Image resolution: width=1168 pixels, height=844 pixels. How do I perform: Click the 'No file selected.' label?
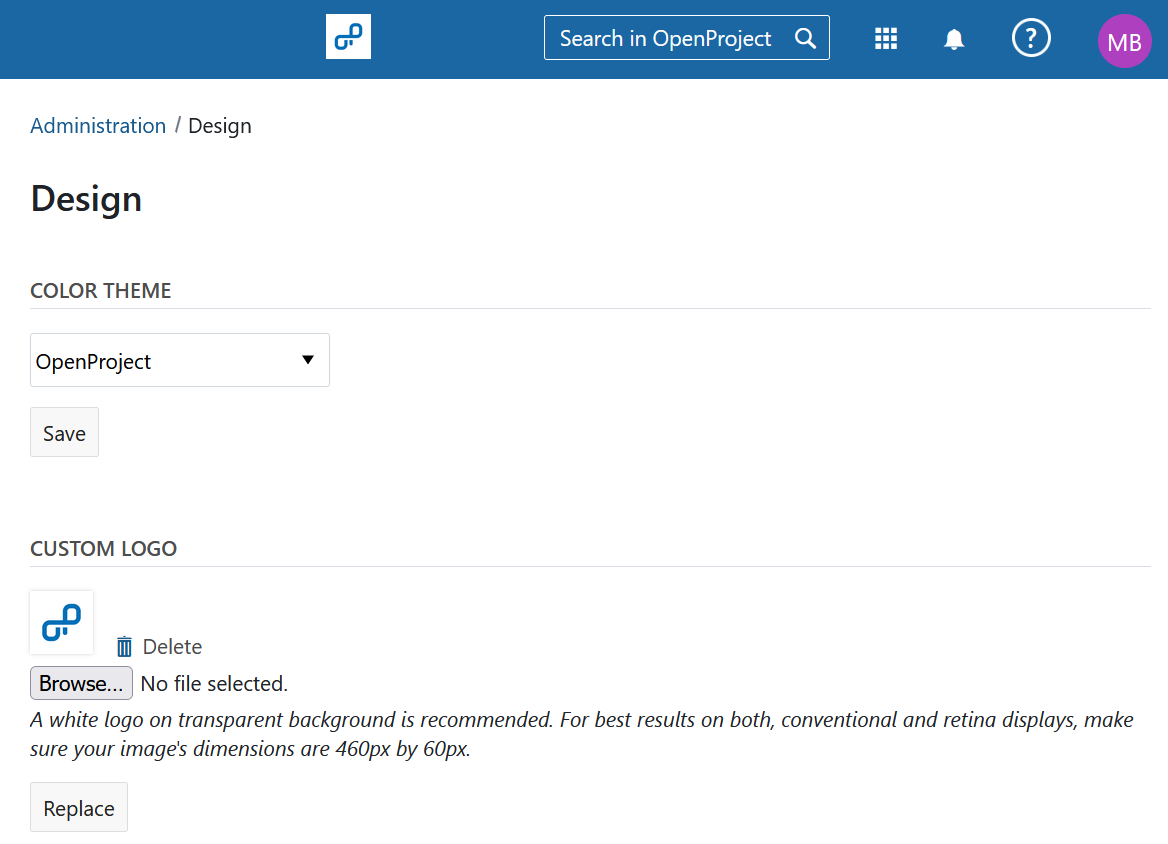pos(214,684)
